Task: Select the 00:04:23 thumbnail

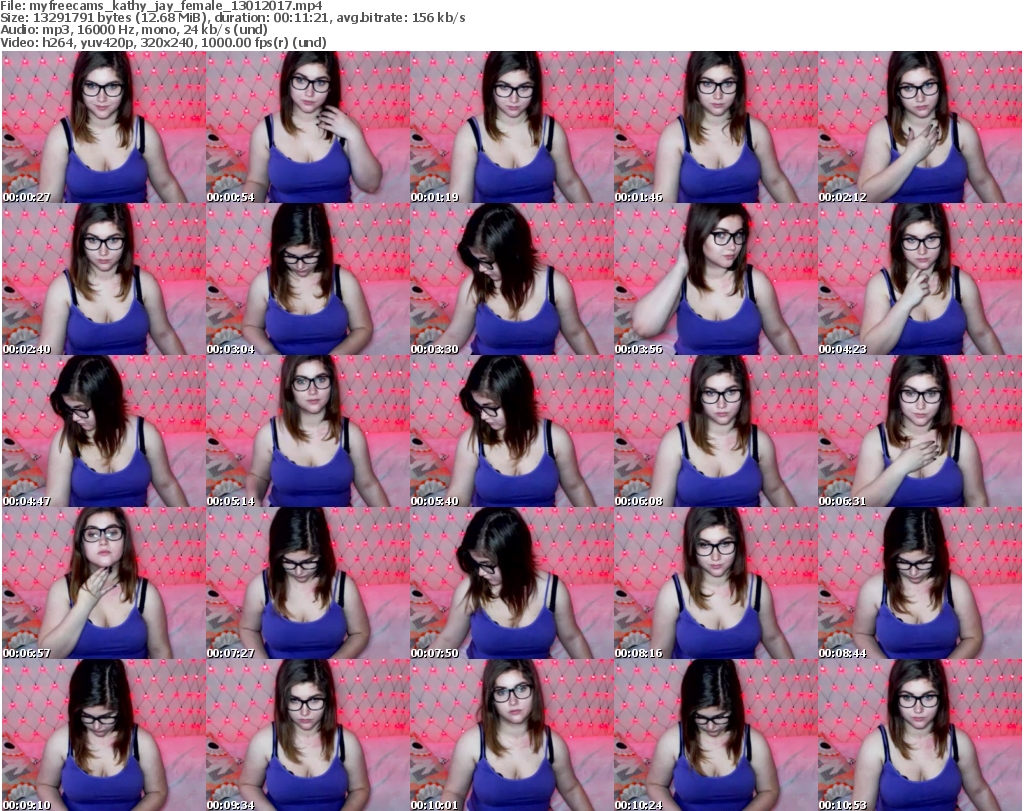Action: 920,279
